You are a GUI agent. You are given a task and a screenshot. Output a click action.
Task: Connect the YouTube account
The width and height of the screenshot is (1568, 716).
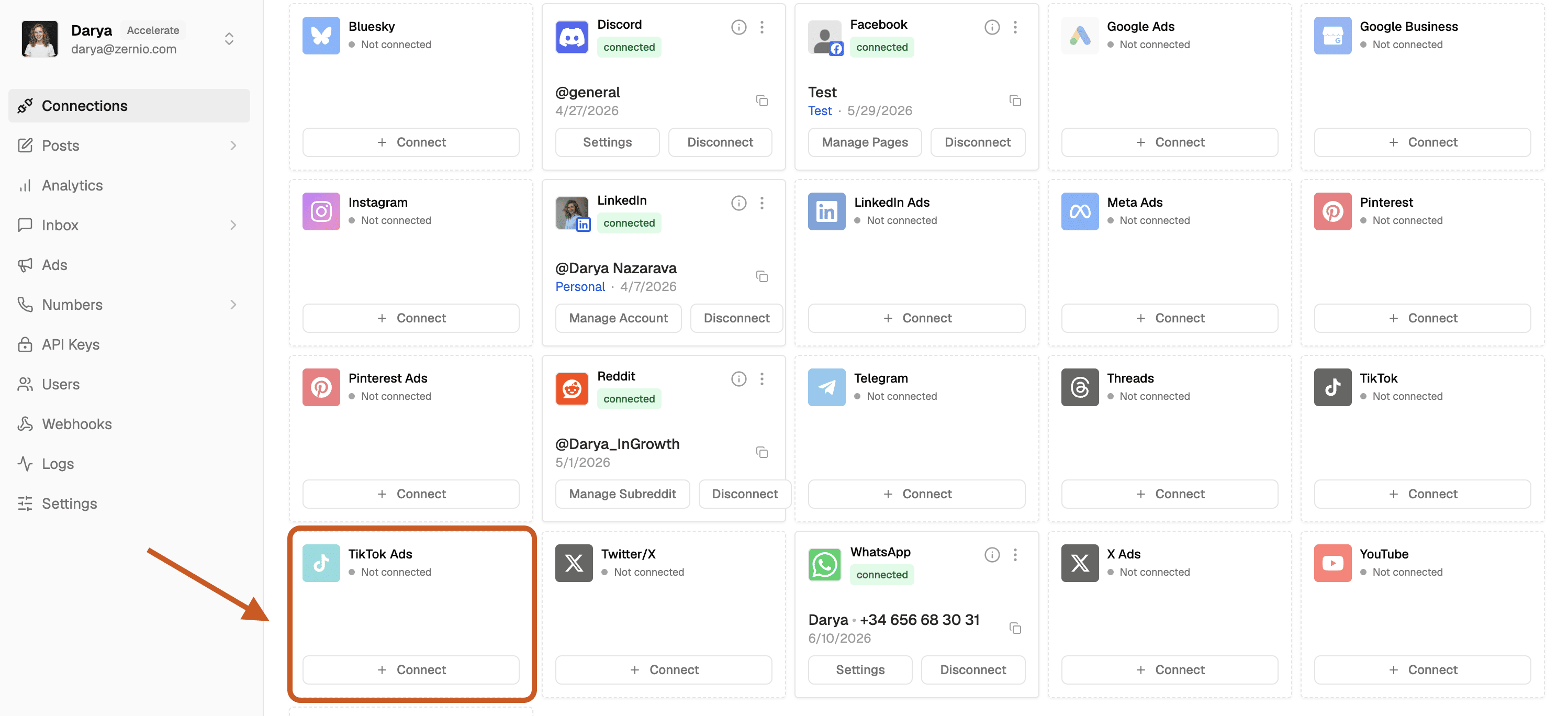(x=1423, y=670)
